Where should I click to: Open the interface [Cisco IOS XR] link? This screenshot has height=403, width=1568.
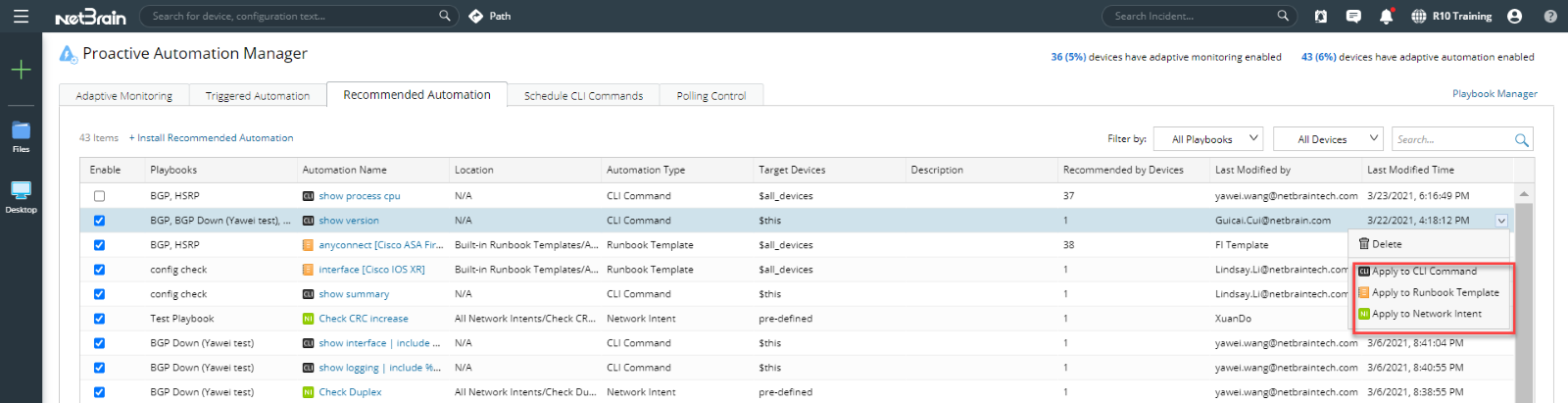(371, 270)
